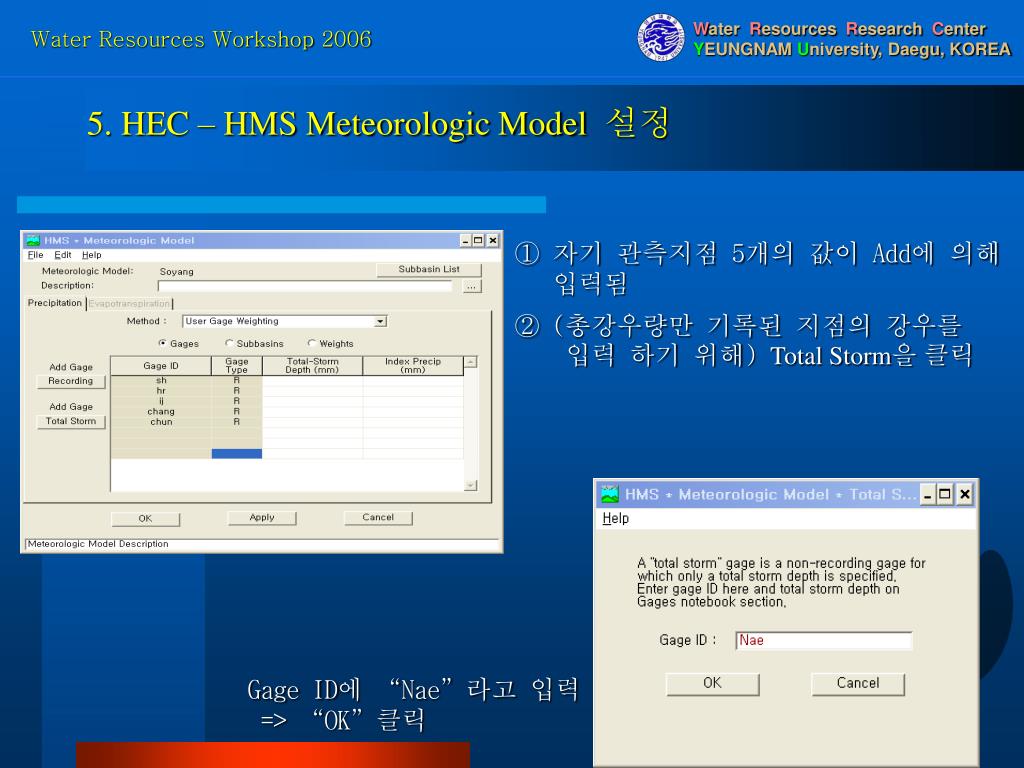Open File menu in Meteorologic Model window
Screen dimensions: 1024x768
[x=35, y=255]
